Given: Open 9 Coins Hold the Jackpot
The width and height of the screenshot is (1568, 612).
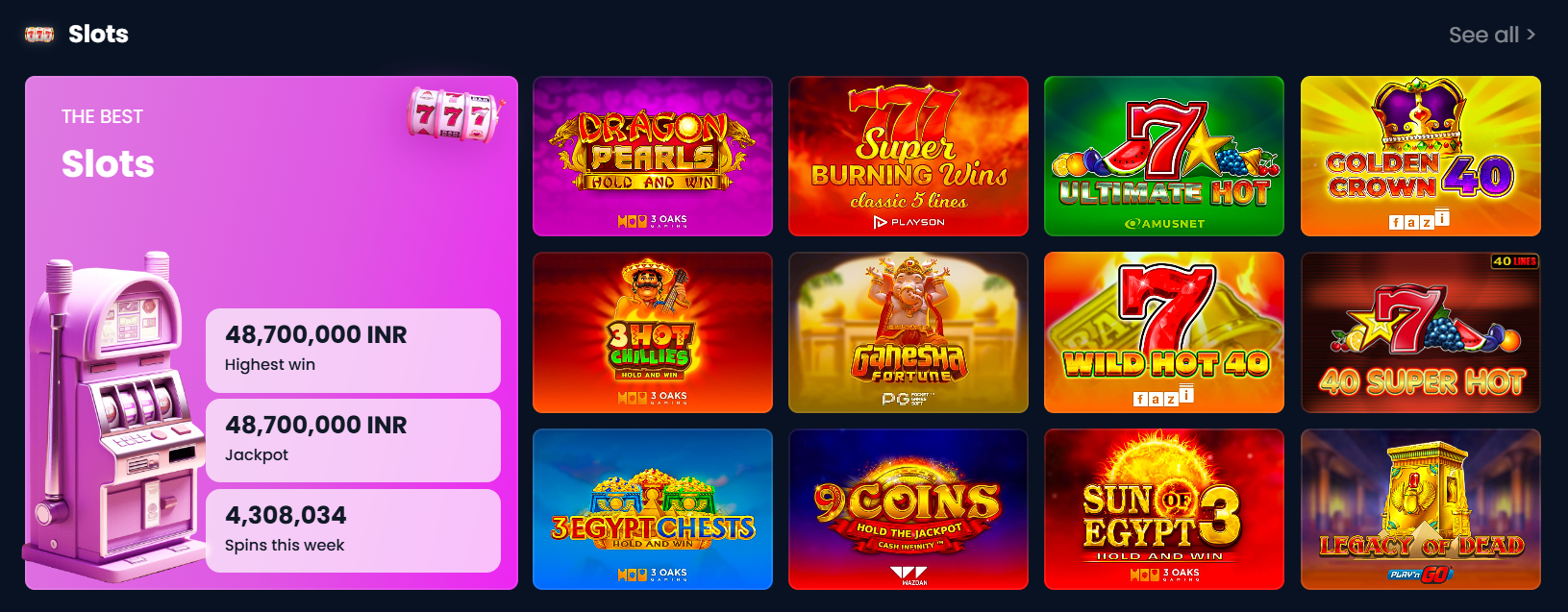Looking at the screenshot, I should click(908, 509).
